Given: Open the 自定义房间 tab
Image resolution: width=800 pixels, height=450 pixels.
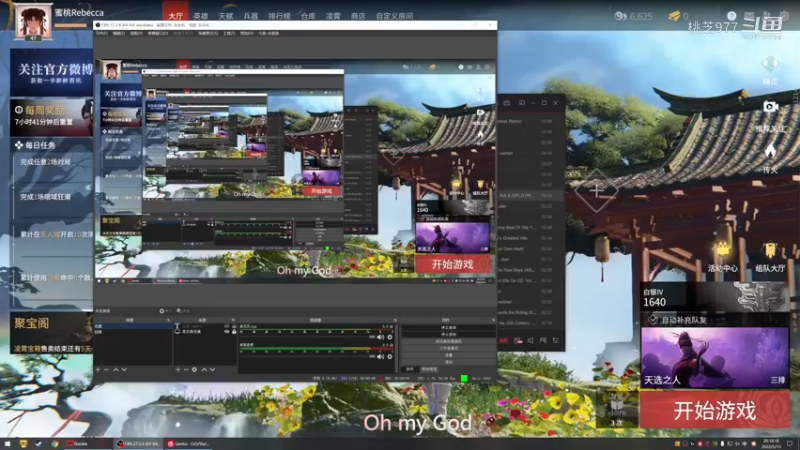Looking at the screenshot, I should click(394, 16).
